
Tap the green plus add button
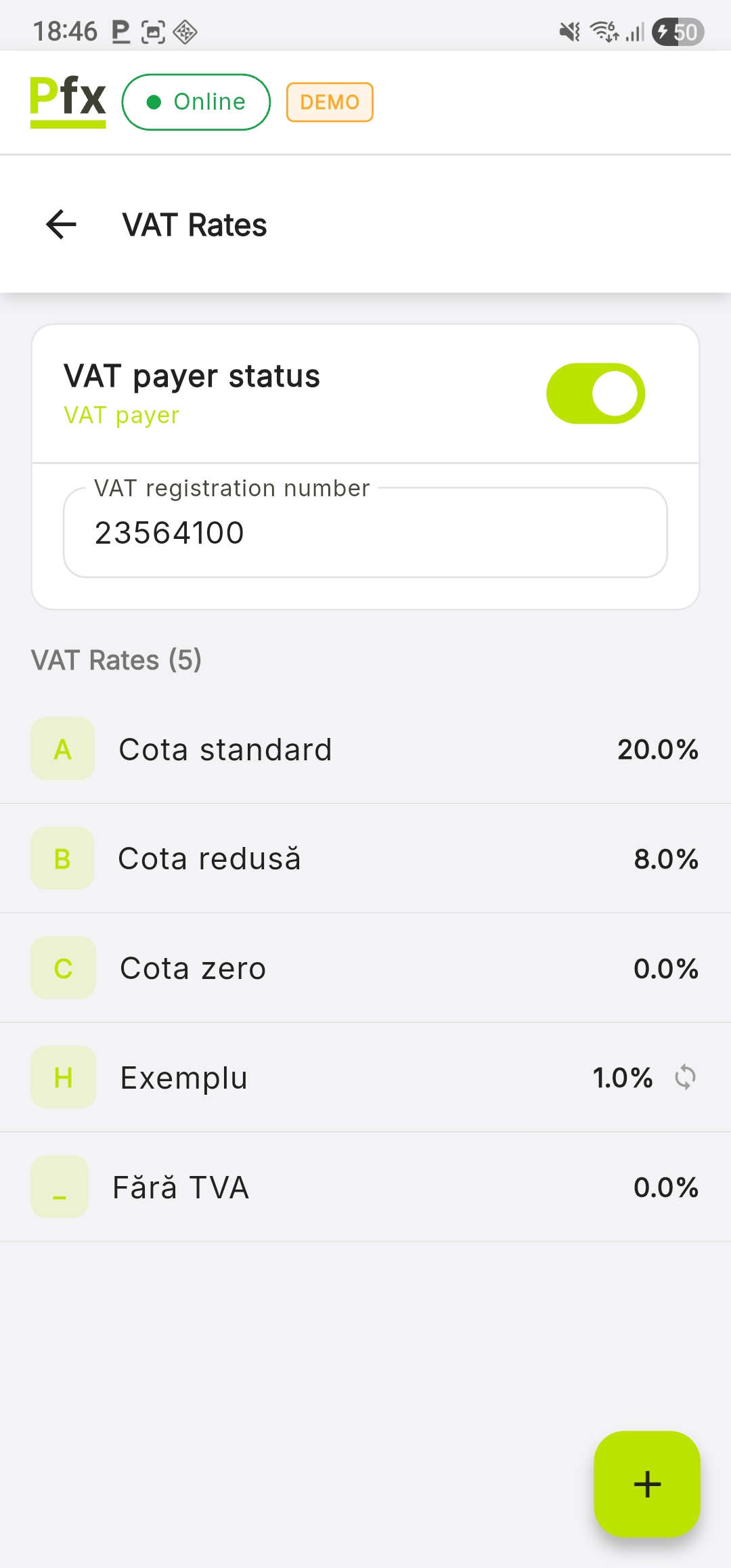[x=646, y=1483]
